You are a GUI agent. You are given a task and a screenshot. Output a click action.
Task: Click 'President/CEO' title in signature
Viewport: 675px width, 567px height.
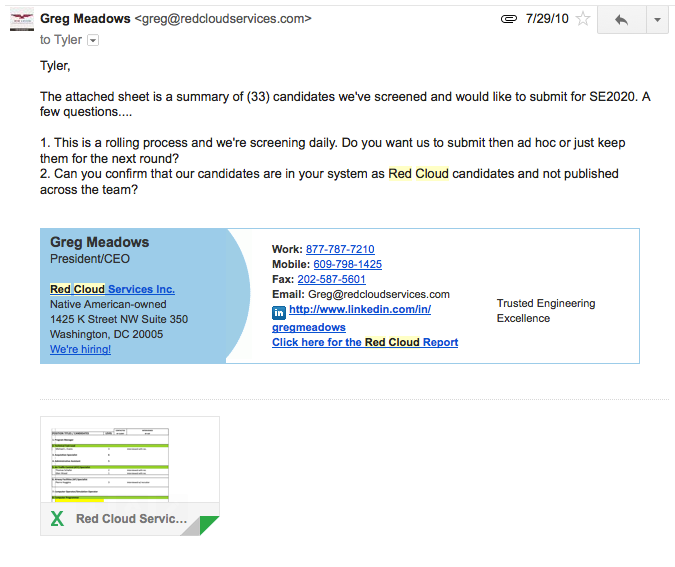tap(90, 259)
